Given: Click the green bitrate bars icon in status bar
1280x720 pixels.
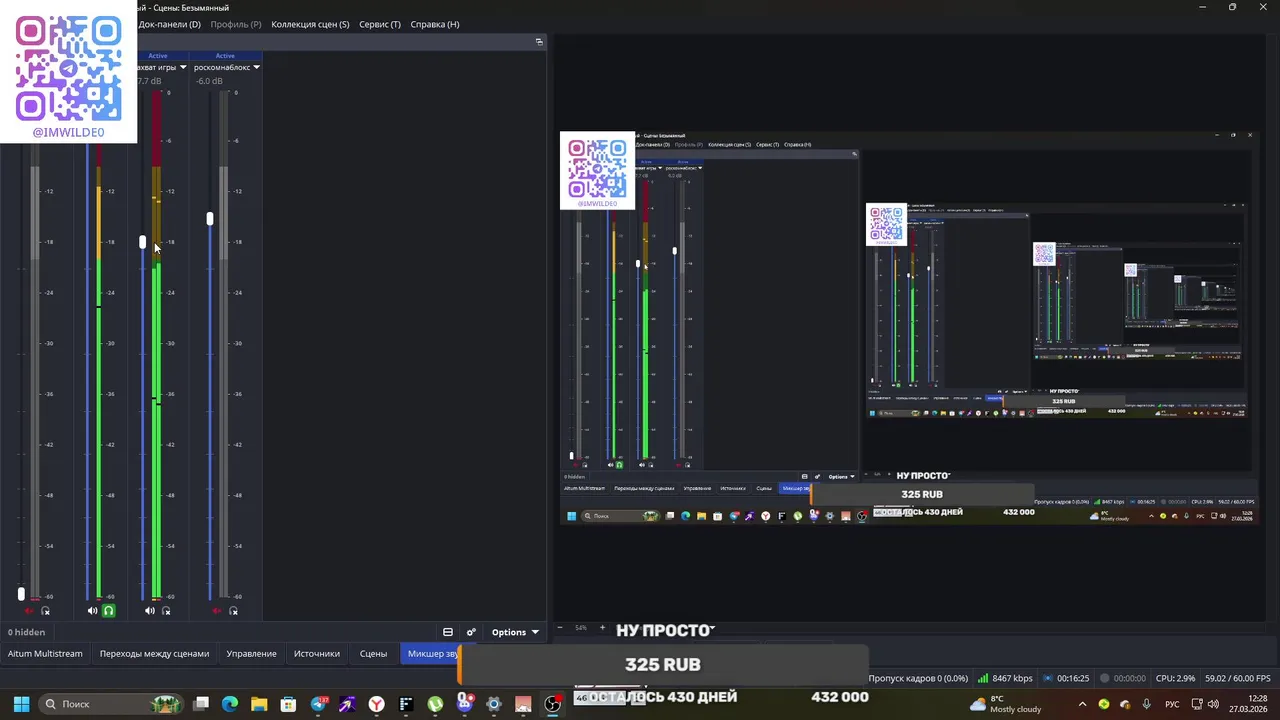Looking at the screenshot, I should 983,678.
